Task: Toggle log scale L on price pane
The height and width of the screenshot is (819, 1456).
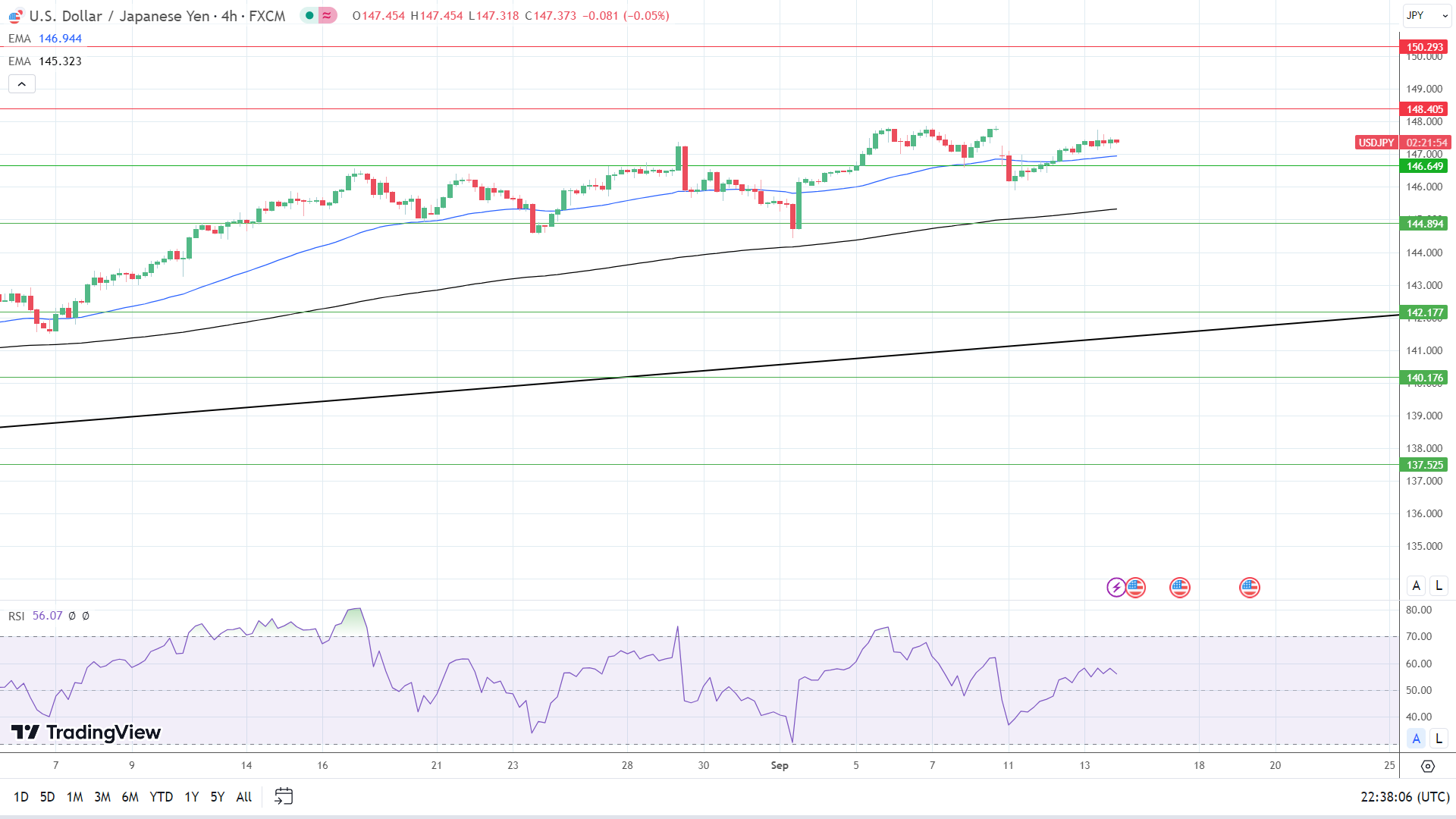Action: [1439, 585]
